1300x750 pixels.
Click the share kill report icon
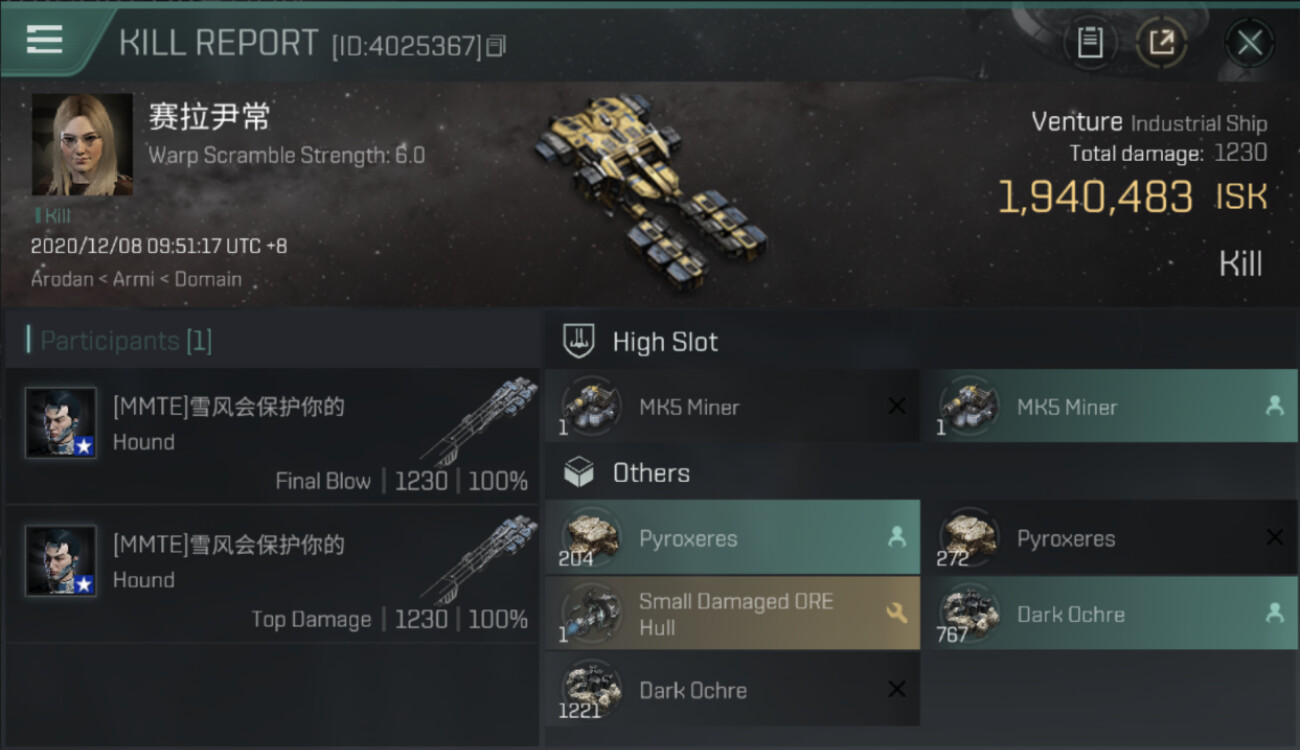pos(1162,42)
